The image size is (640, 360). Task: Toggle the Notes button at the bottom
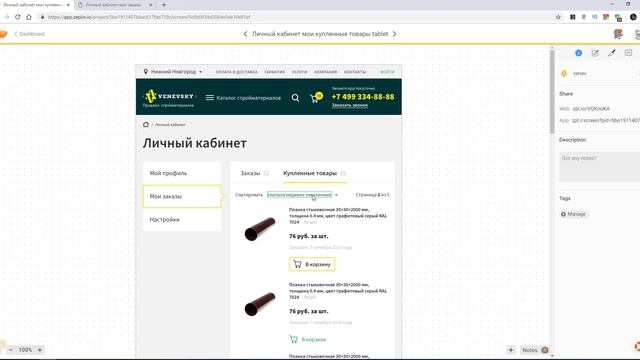click(535, 350)
